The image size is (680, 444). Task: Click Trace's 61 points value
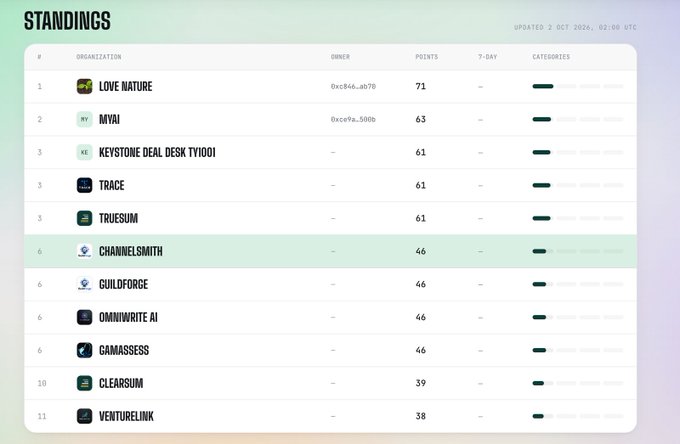pyautogui.click(x=421, y=185)
